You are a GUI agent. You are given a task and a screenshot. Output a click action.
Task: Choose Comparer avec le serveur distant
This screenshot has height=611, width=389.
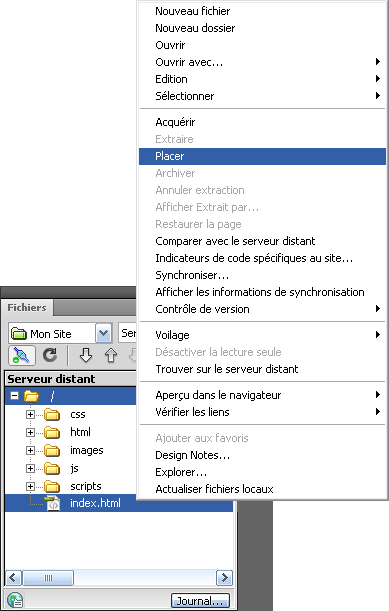coord(262,241)
